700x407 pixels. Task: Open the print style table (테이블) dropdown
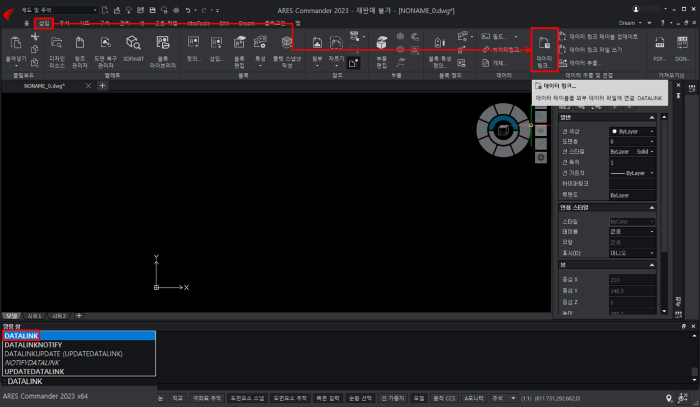tap(633, 232)
